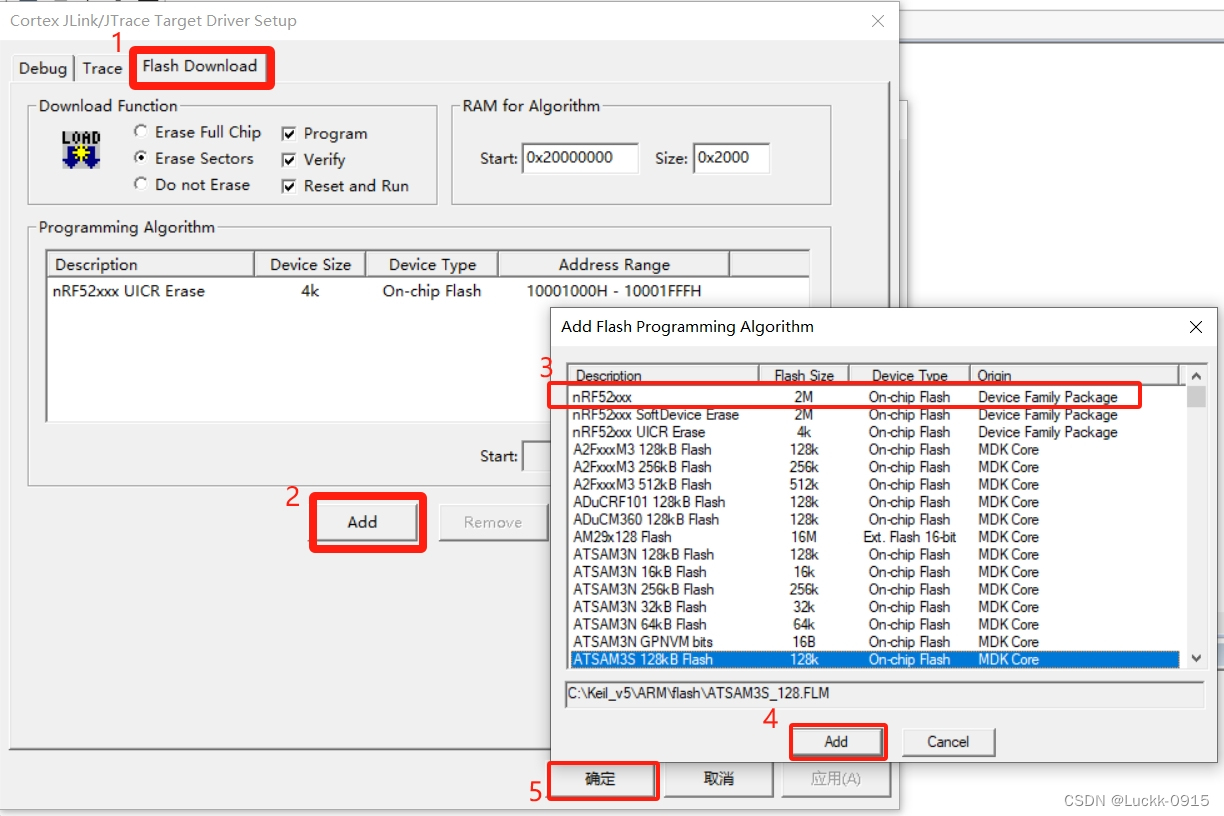Select ATSAM3N 64kB Flash row
1224x816 pixels.
click(x=876, y=624)
